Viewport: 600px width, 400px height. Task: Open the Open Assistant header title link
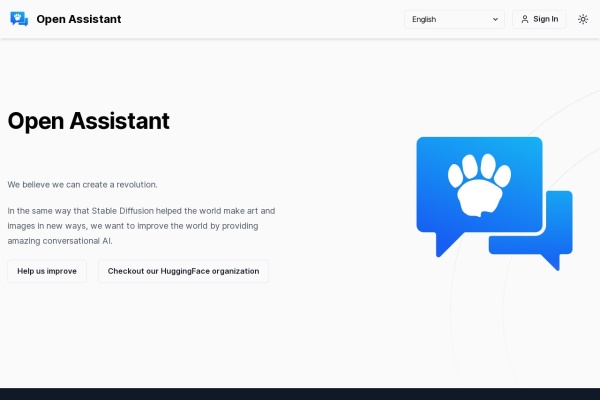(79, 19)
